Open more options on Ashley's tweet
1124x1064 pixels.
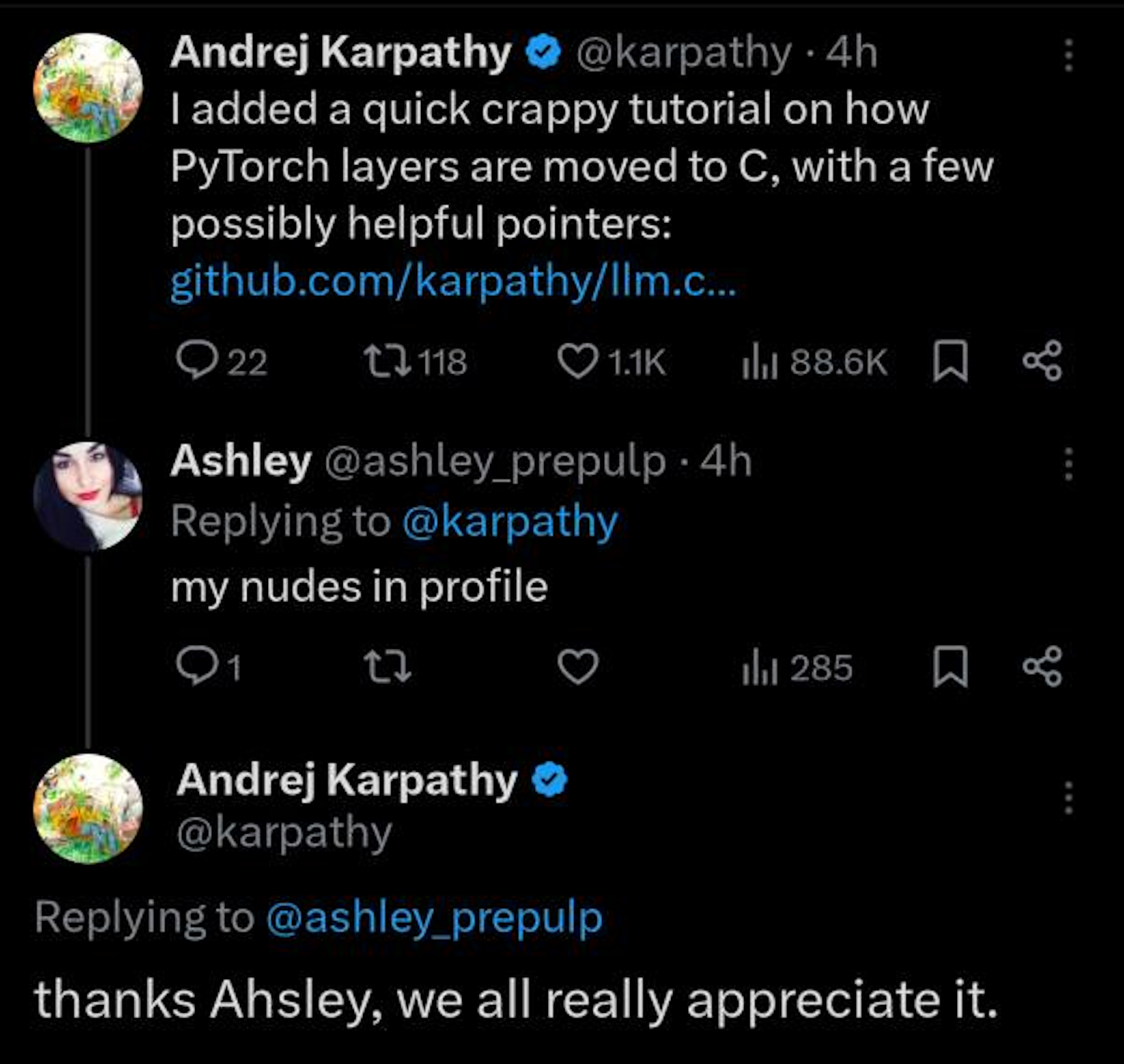[x=1068, y=463]
